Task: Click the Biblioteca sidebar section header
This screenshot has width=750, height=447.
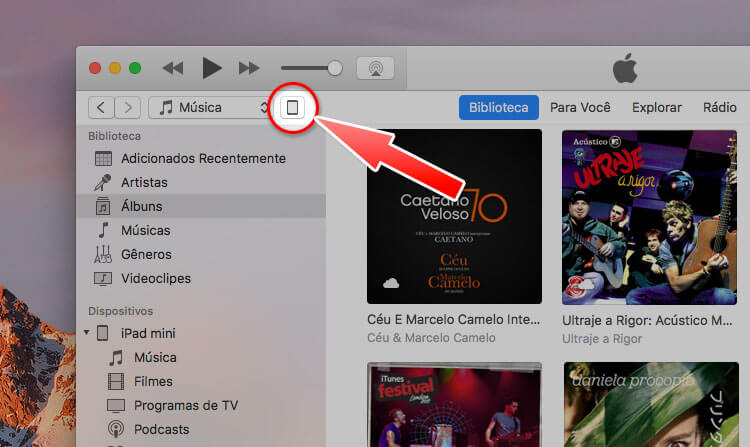Action: pos(114,136)
